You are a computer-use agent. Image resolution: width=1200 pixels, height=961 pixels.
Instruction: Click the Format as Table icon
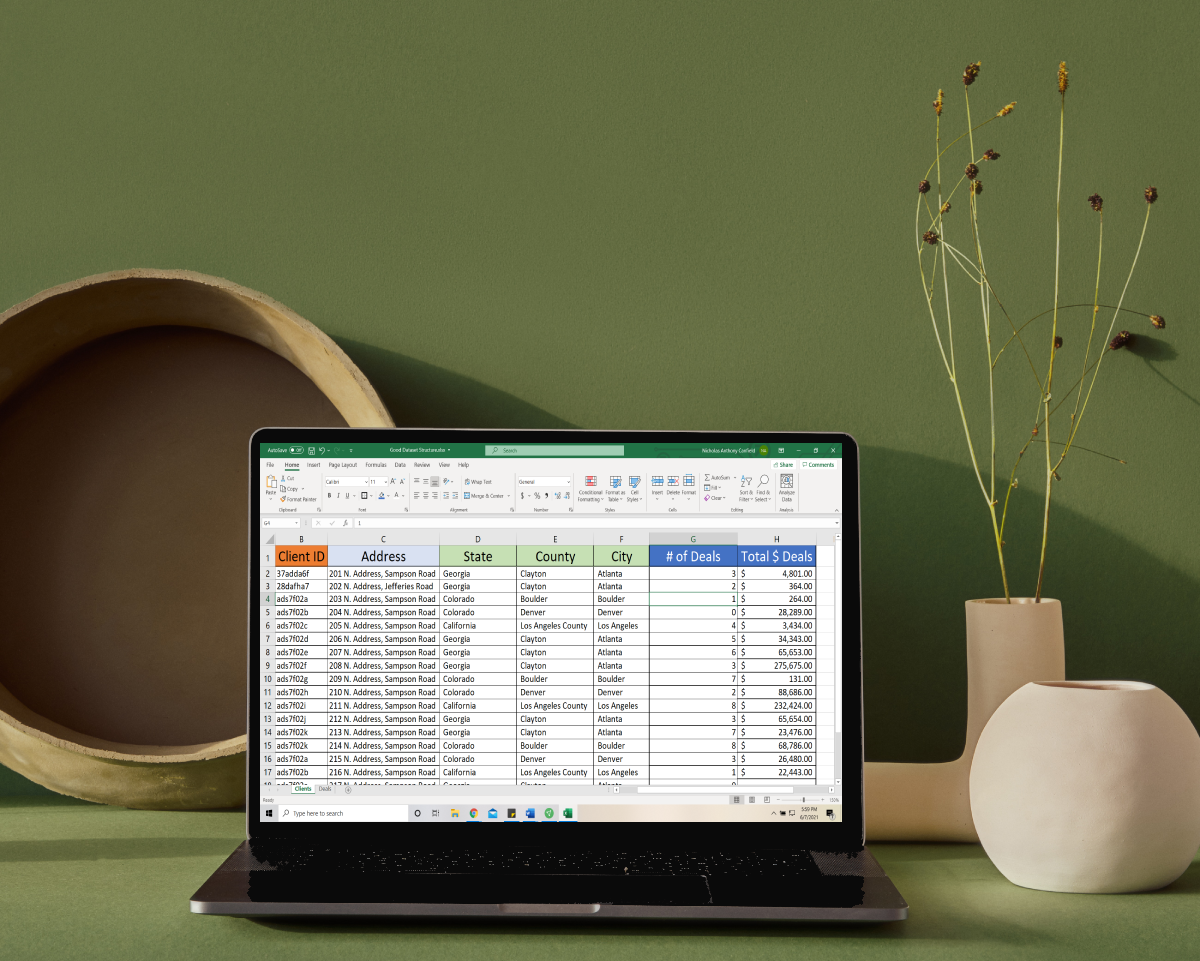click(615, 488)
